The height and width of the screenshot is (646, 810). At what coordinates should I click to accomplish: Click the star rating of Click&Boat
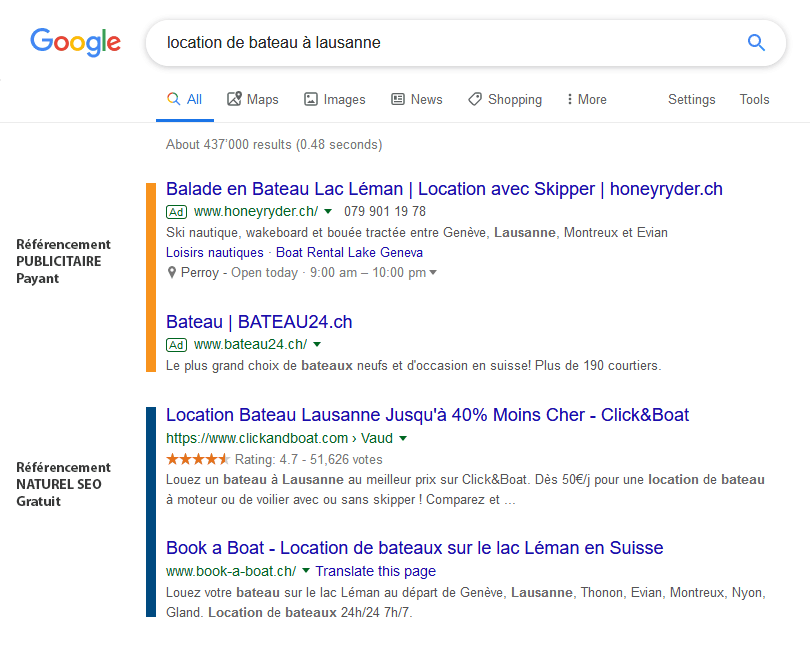coord(197,459)
